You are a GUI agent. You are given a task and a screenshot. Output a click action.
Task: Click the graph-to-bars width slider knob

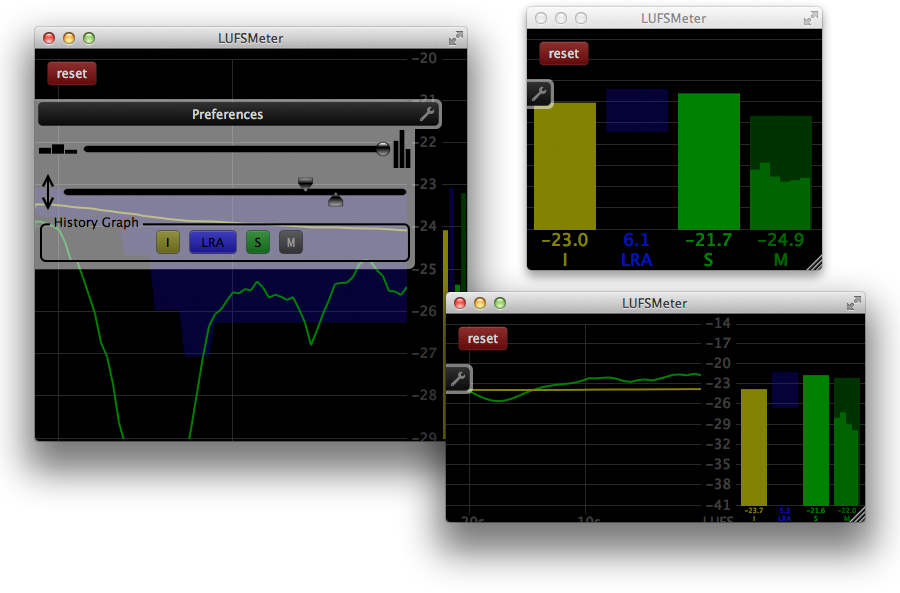[x=383, y=149]
